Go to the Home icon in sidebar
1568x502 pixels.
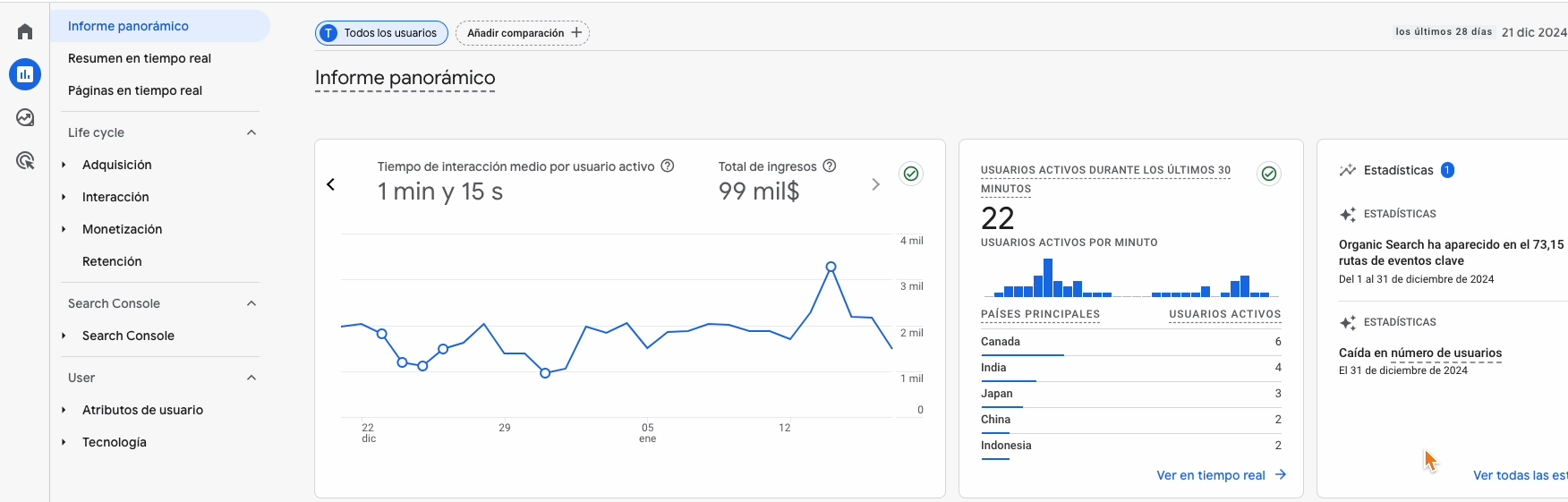(x=25, y=32)
